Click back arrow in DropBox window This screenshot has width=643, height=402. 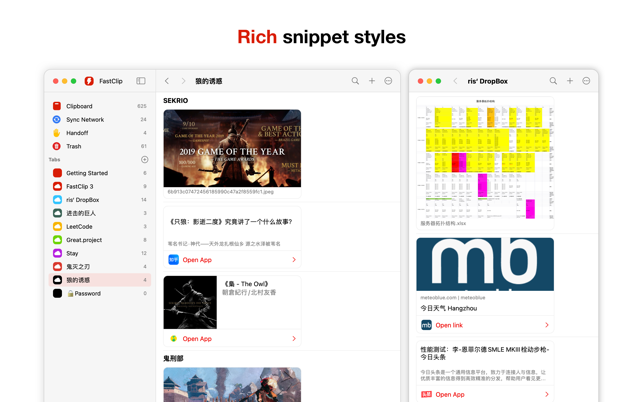coord(455,81)
